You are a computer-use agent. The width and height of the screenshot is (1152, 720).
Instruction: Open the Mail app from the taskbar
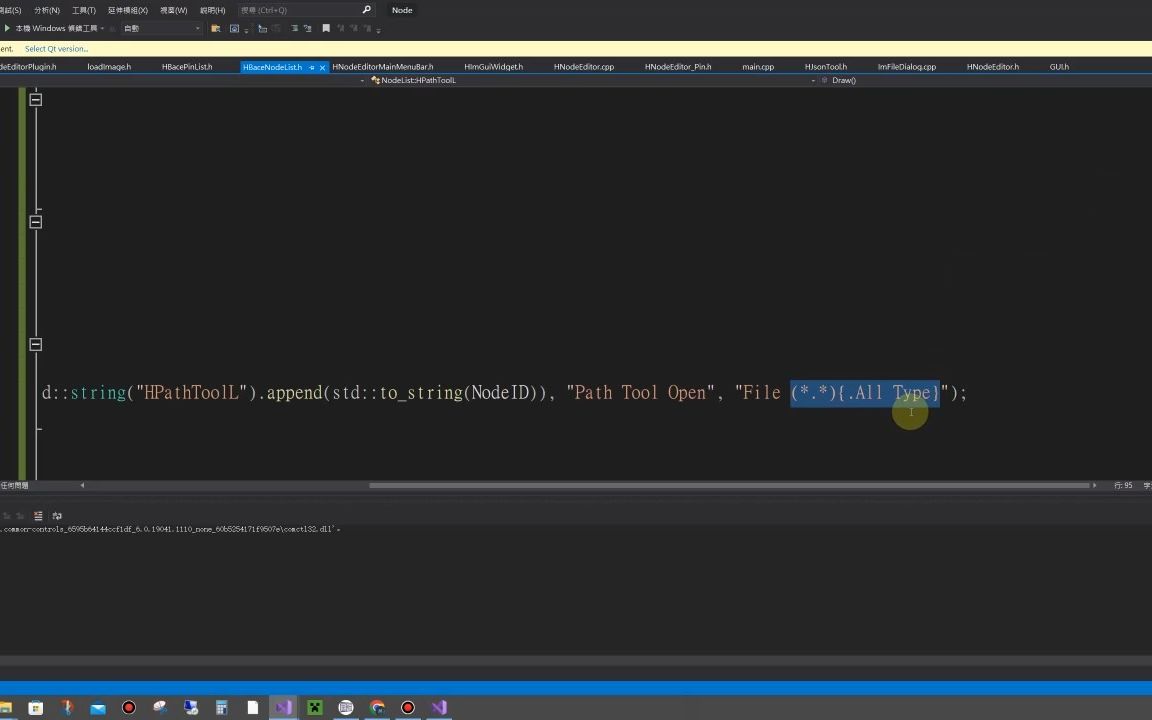[x=98, y=708]
